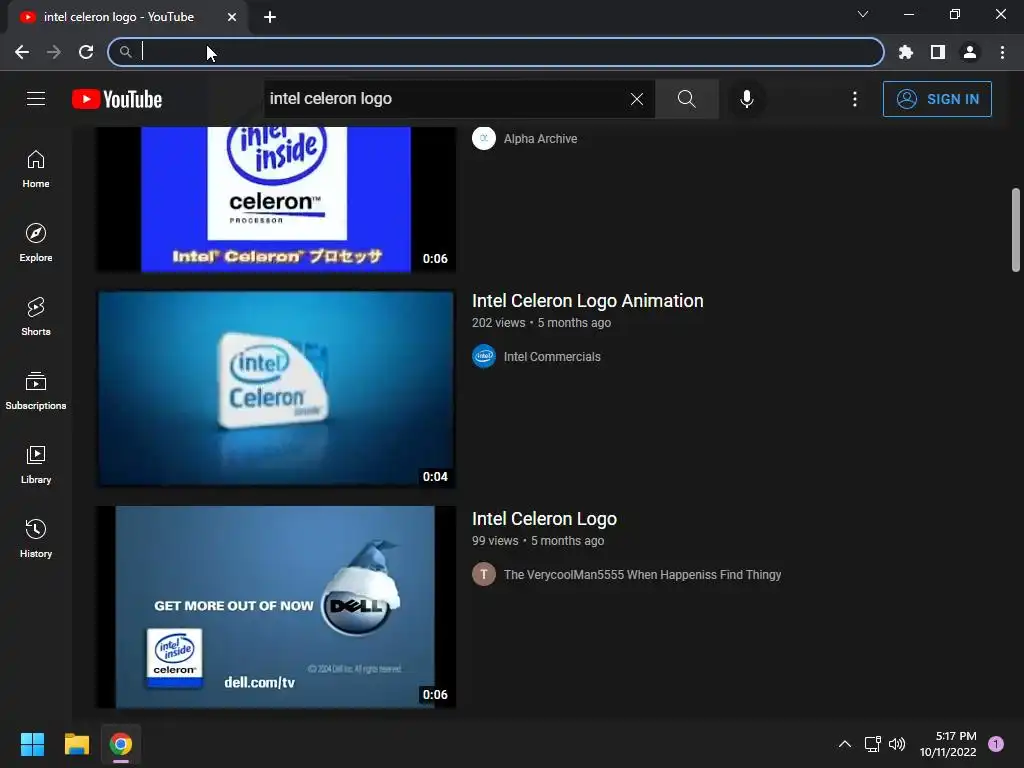Image resolution: width=1024 pixels, height=768 pixels.
Task: Click the page vertical scrollbar
Action: [x=1016, y=230]
